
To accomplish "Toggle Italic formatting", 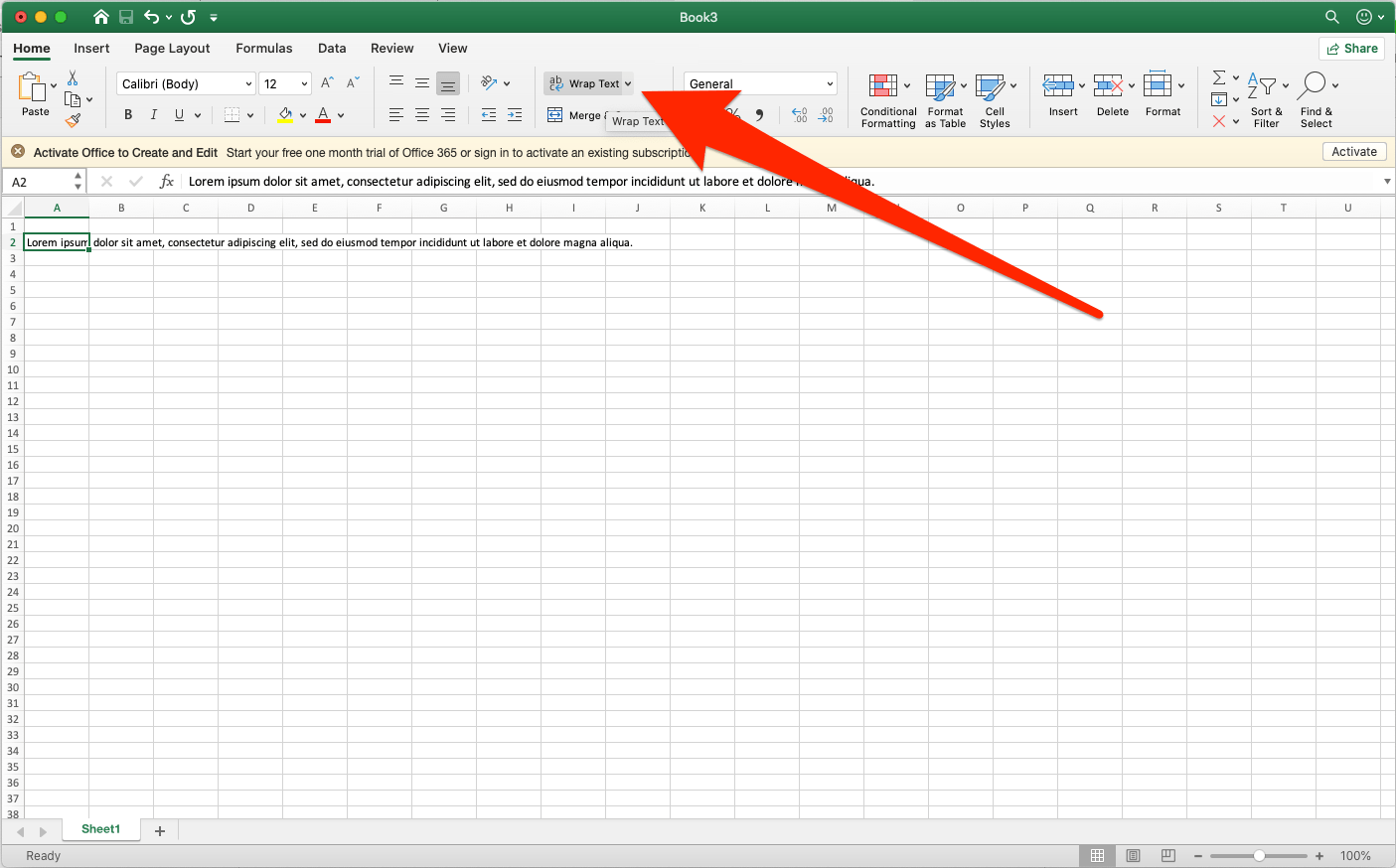I will pos(153,115).
